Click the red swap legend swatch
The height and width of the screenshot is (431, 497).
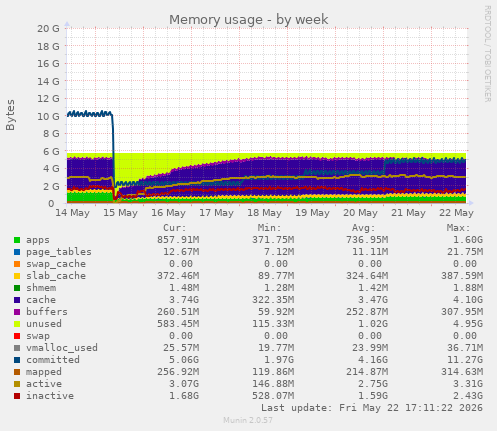[x=17, y=336]
